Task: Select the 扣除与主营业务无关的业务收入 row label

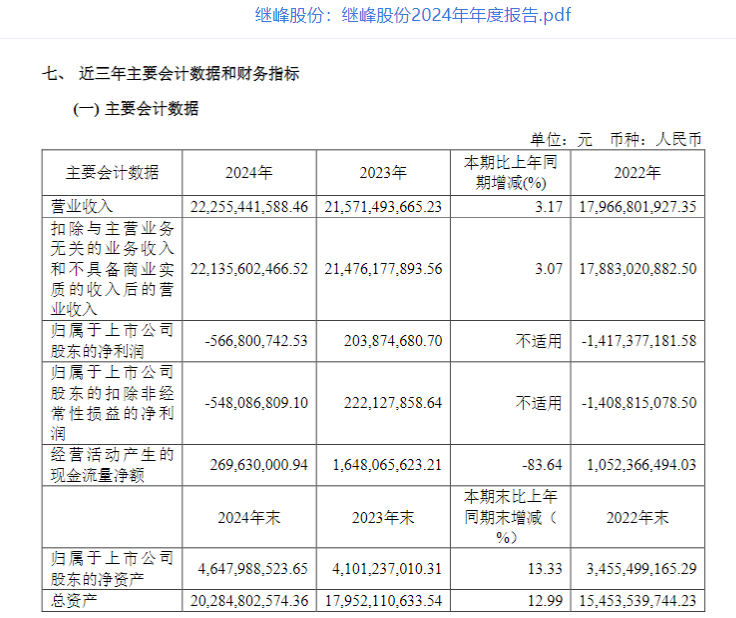Action: 112,269
